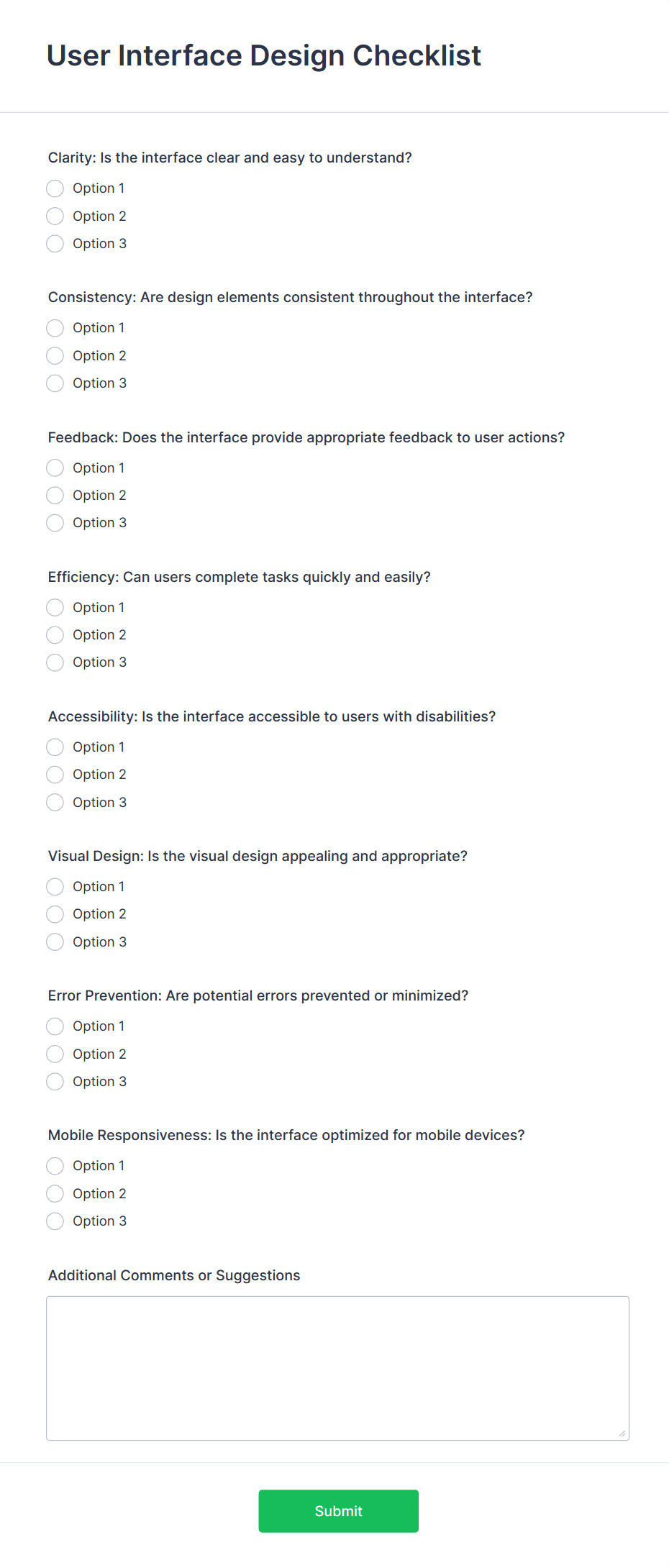Grab the comments box resize handle

622,1433
